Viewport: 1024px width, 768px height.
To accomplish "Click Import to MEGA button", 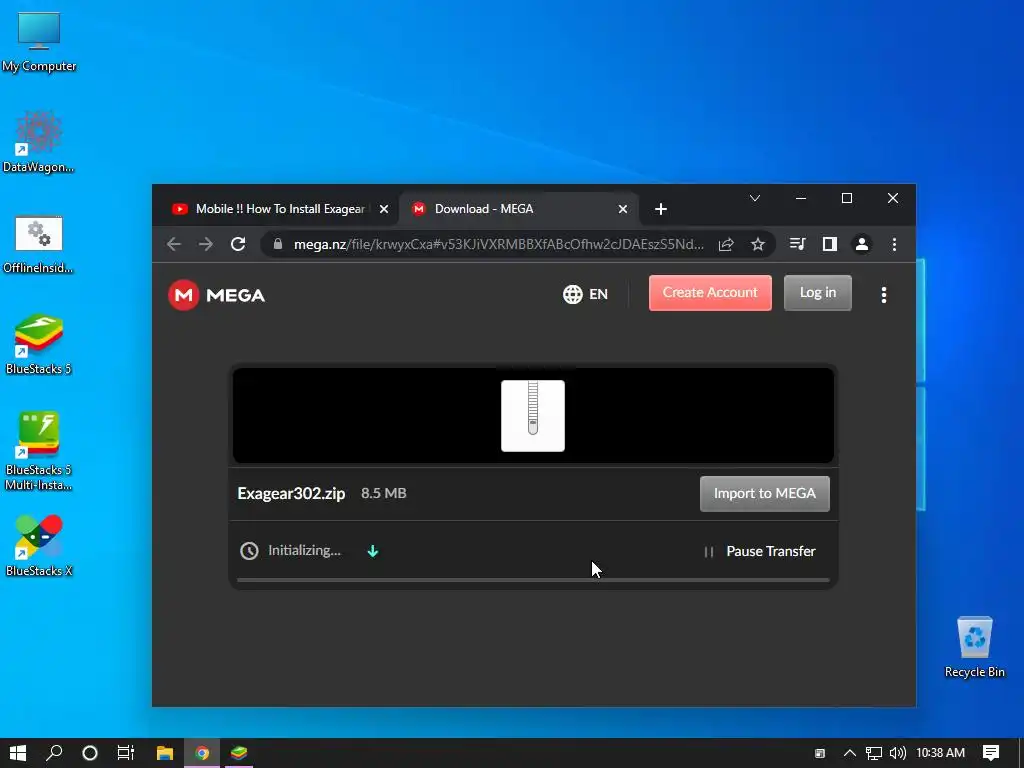I will 765,494.
